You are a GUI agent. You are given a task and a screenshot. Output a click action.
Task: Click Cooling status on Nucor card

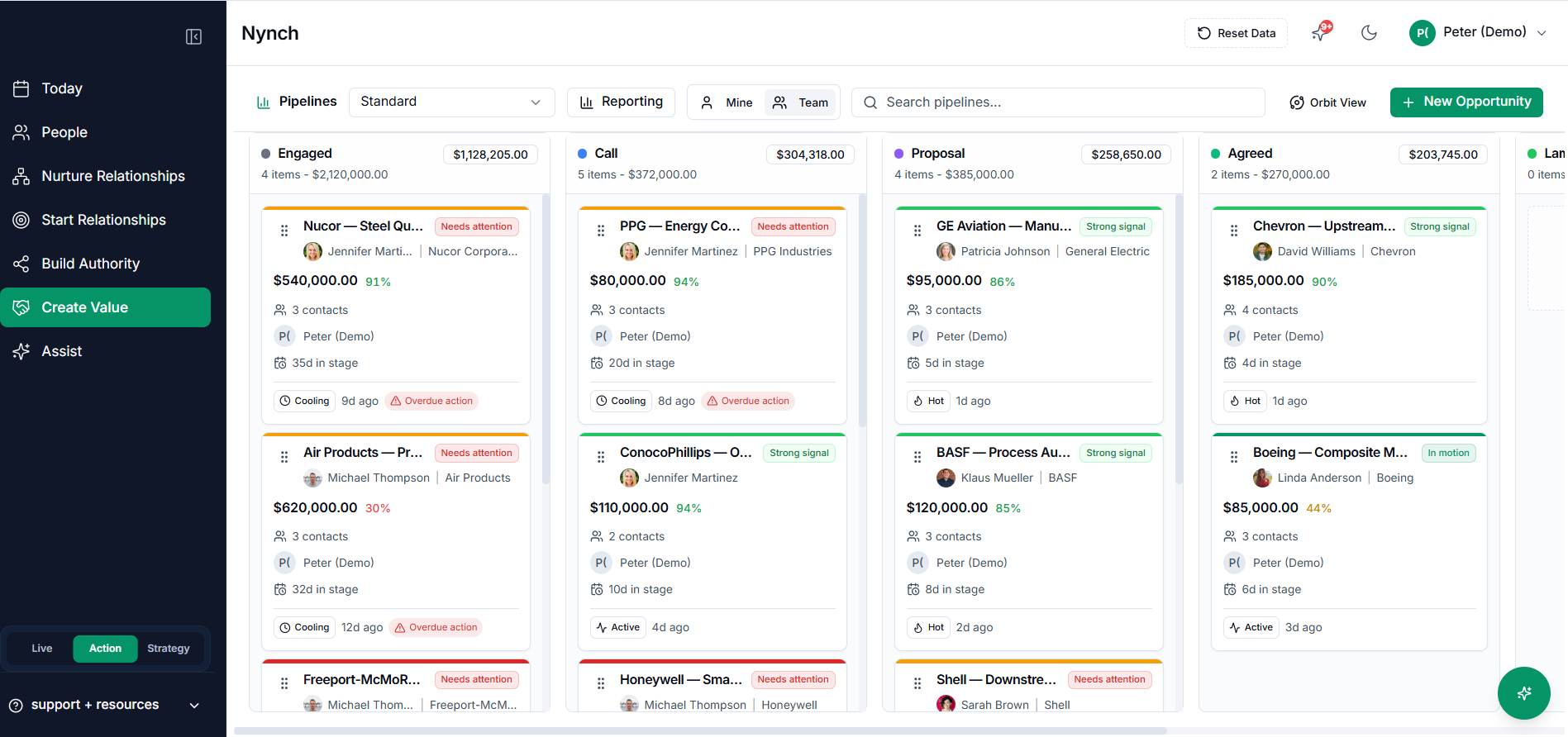point(304,401)
